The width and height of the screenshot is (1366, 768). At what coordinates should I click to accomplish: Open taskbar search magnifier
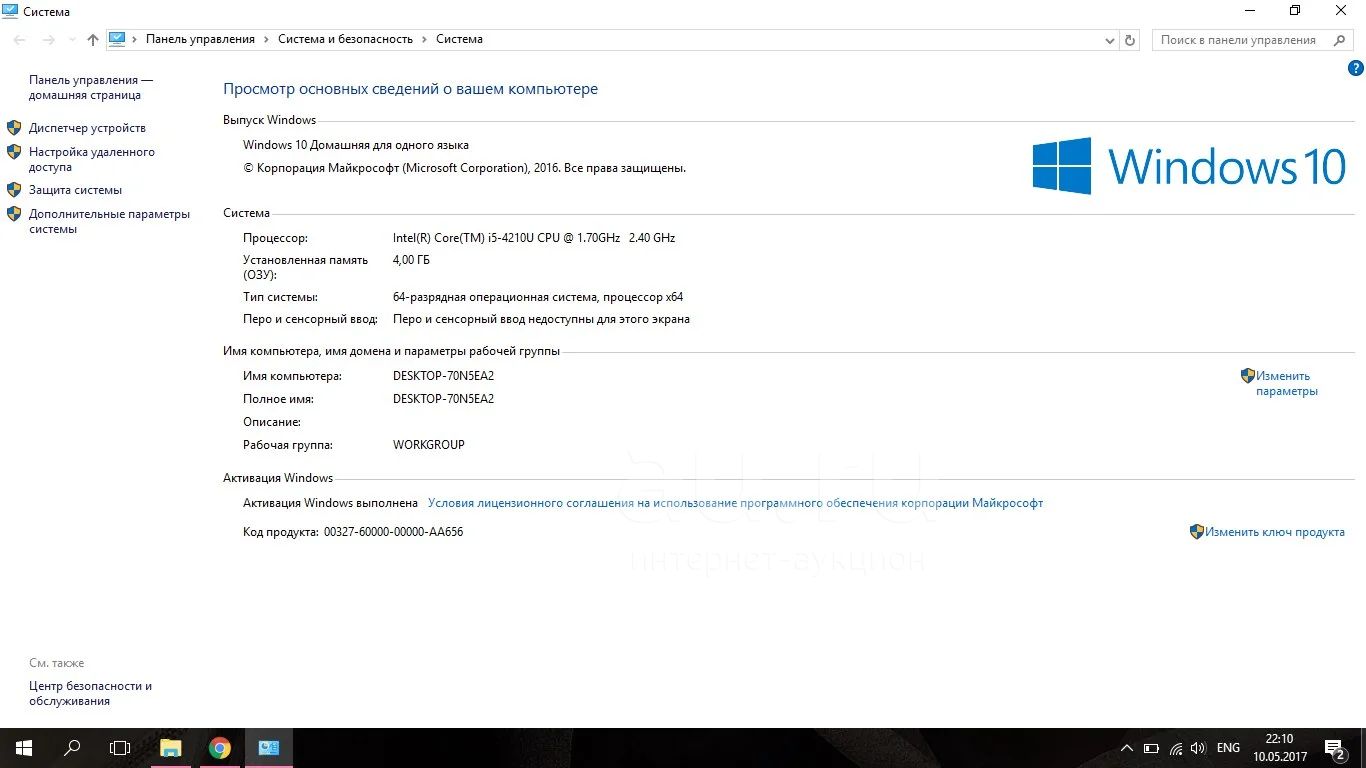click(x=72, y=748)
